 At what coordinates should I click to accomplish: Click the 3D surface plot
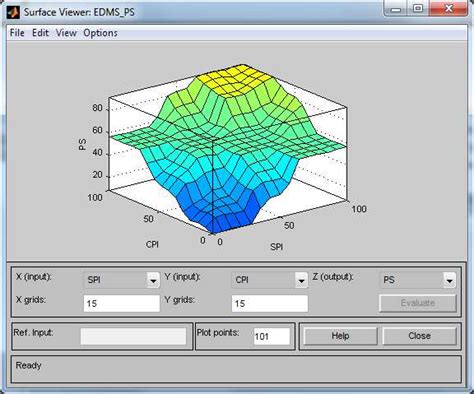click(x=228, y=150)
